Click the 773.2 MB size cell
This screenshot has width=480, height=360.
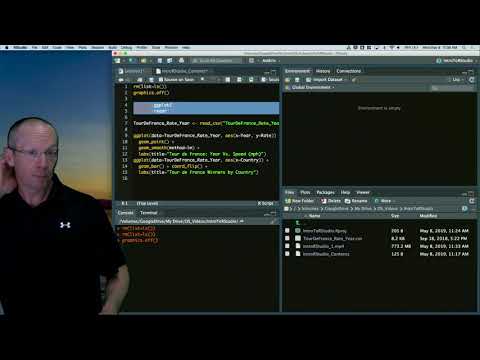(401, 246)
